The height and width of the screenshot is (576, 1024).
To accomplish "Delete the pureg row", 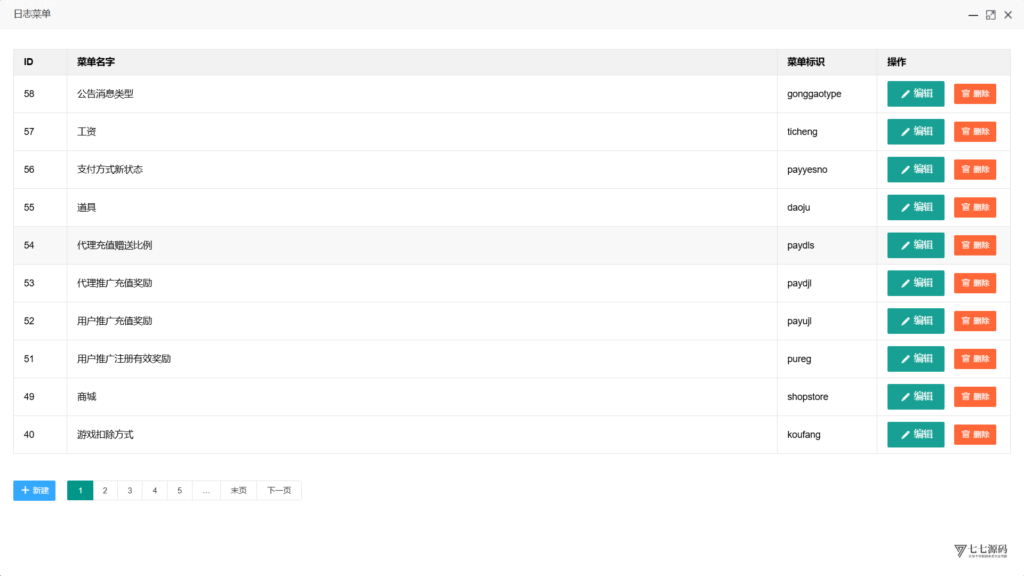I will tap(974, 359).
